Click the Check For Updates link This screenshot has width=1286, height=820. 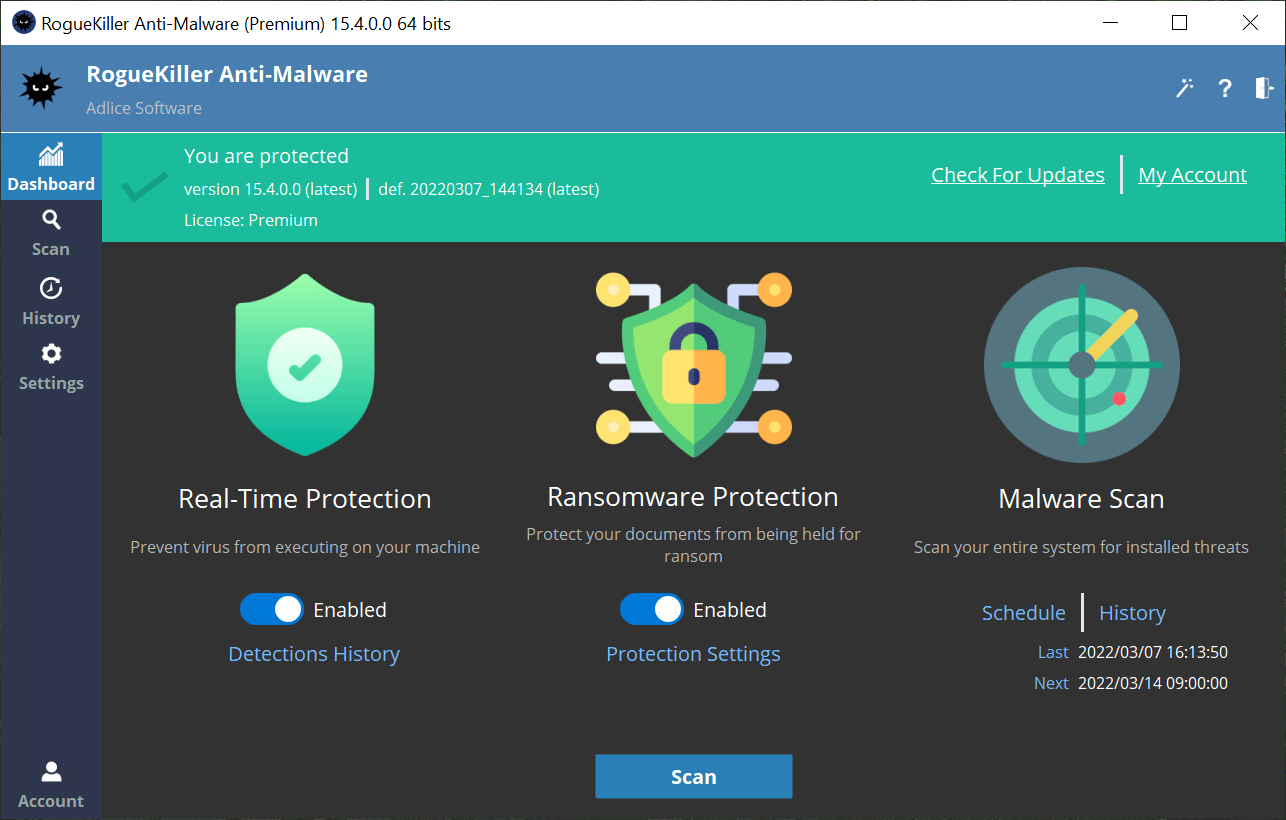click(1018, 175)
